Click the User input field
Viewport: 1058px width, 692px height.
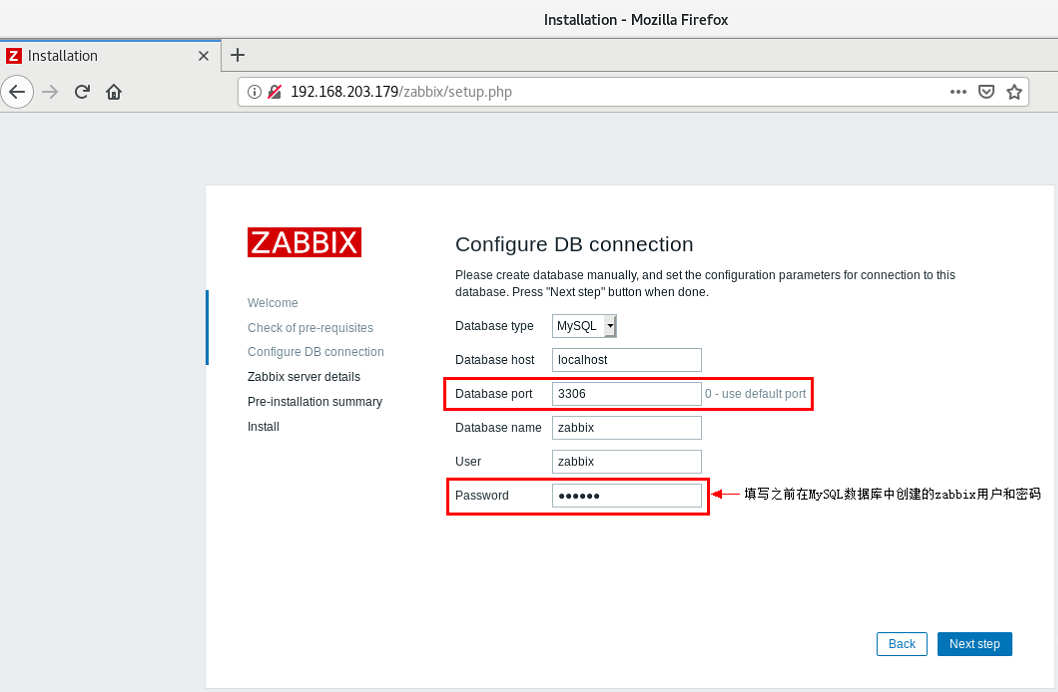pyautogui.click(x=627, y=461)
